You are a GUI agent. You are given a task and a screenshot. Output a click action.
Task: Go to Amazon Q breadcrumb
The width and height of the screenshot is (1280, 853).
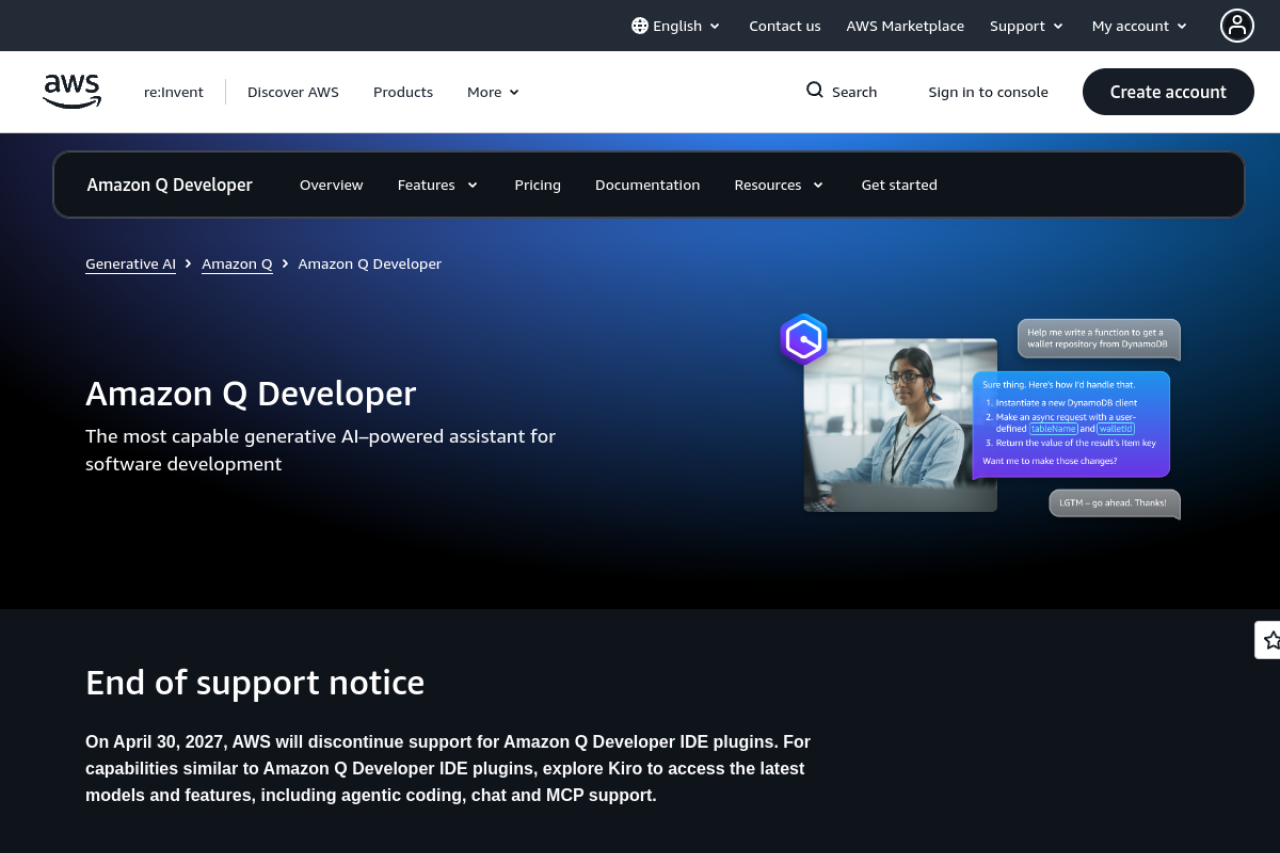237,264
